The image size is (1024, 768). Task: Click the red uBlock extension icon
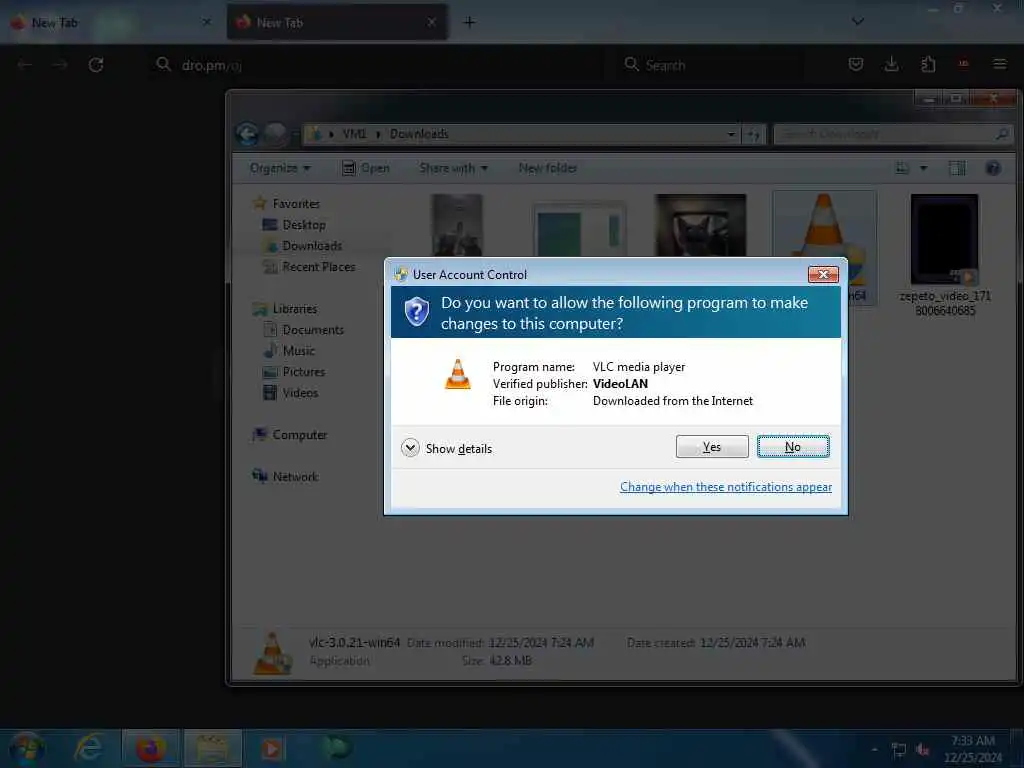tap(963, 64)
